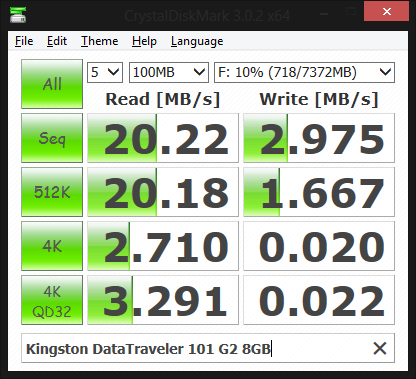This screenshot has width=416, height=379.
Task: Open the Help menu
Action: coord(144,41)
